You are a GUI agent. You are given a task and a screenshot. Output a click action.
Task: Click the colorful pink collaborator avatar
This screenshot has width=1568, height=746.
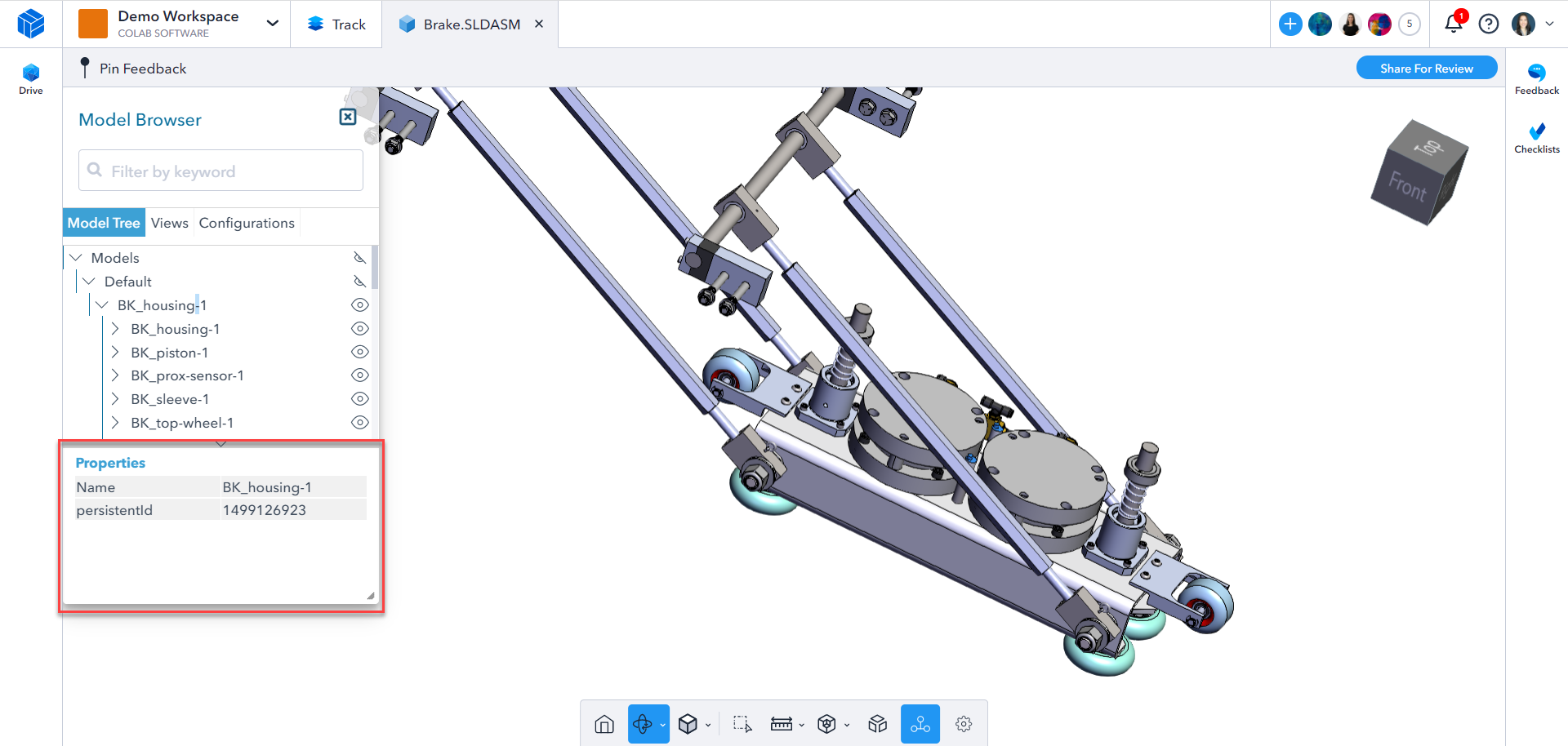pos(1379,24)
